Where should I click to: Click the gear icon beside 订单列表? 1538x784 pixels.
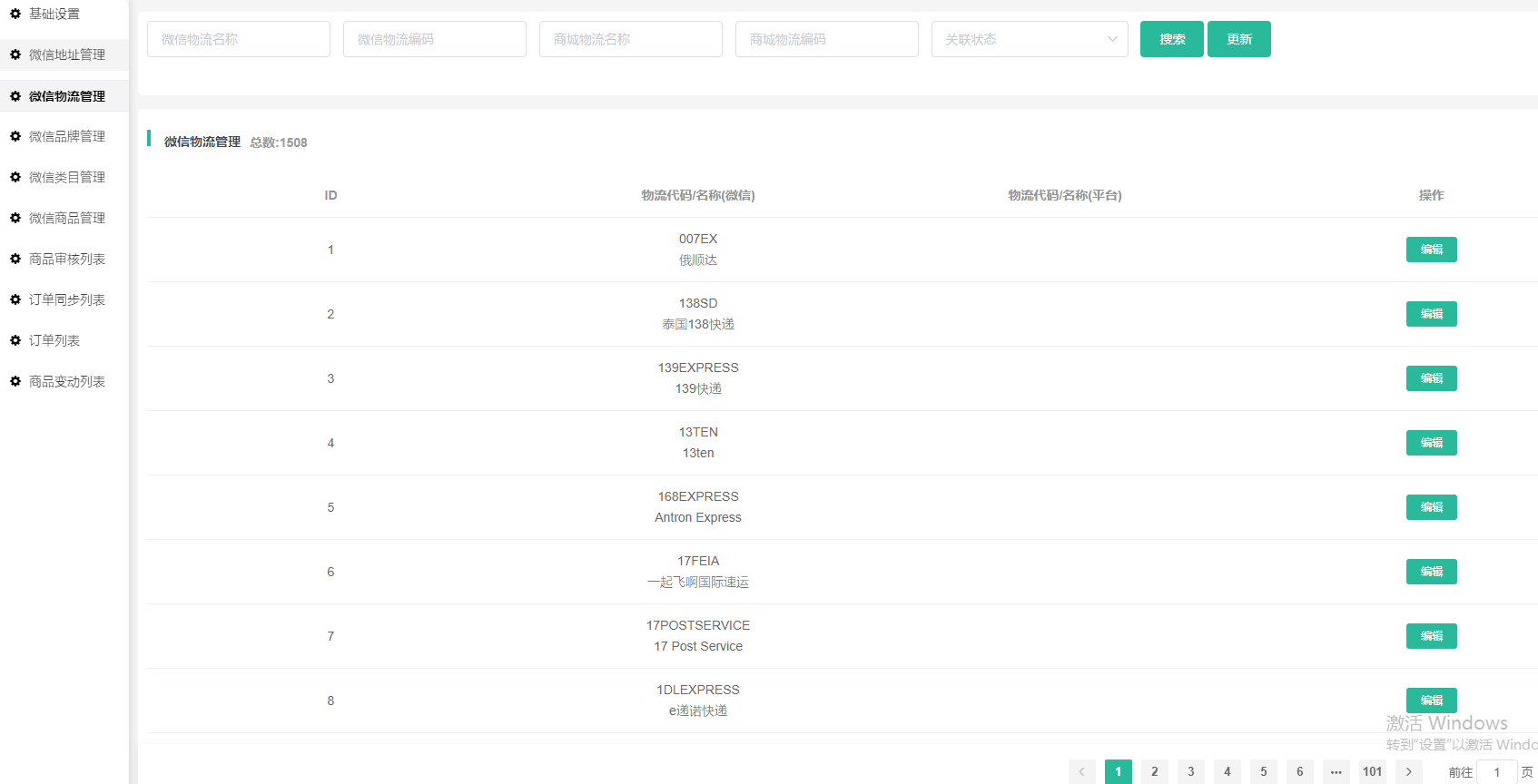pyautogui.click(x=15, y=340)
